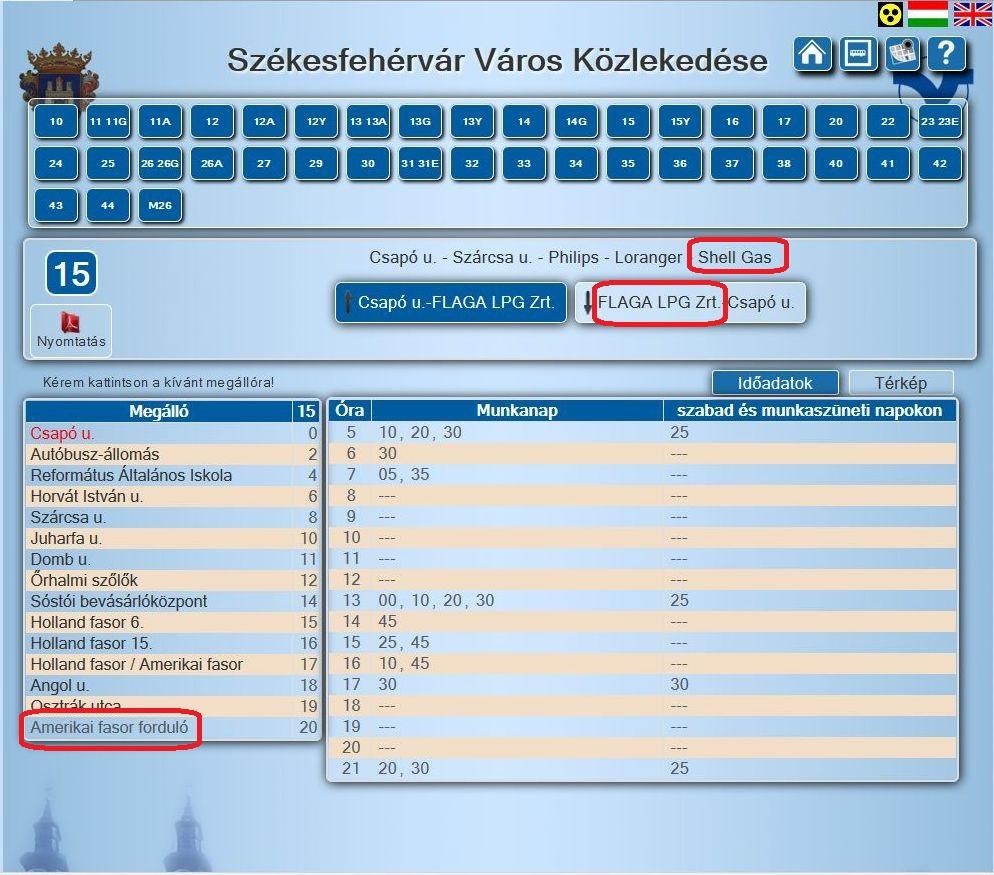Click the PDF print icon Nyomtatás
This screenshot has width=994, height=875.
coord(71,330)
